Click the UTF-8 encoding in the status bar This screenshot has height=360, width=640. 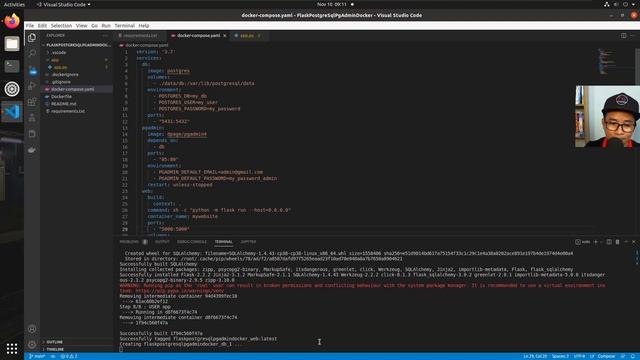click(579, 356)
